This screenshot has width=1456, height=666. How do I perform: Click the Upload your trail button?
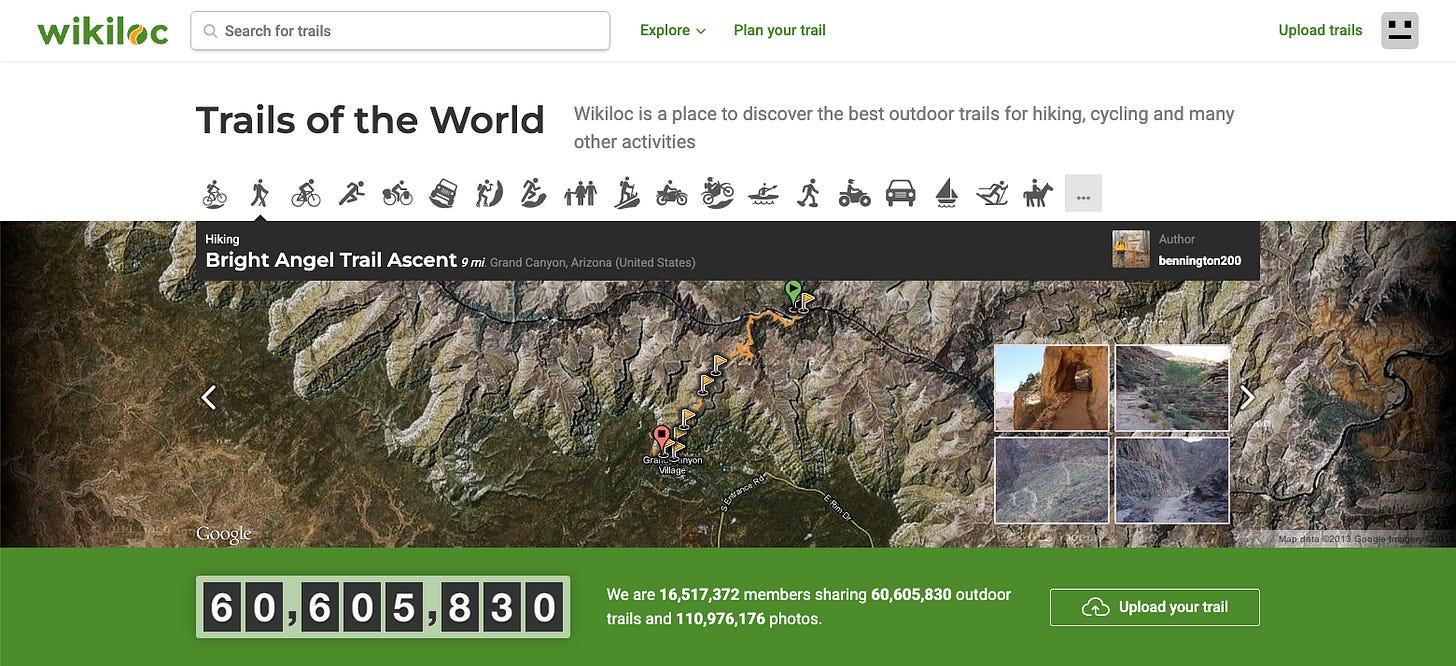1155,607
